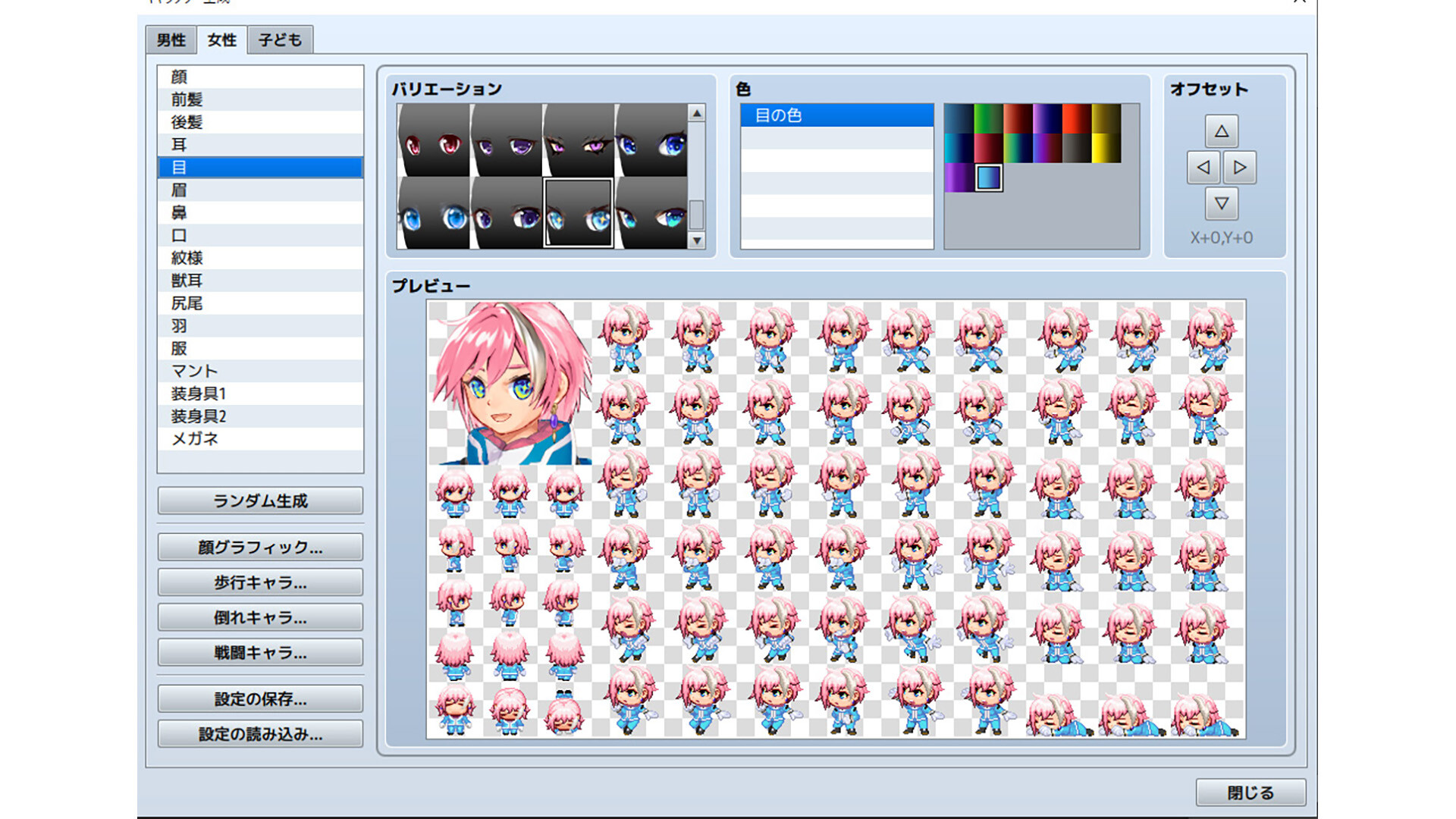
Task: Open 設定の保存 to save settings
Action: (260, 698)
